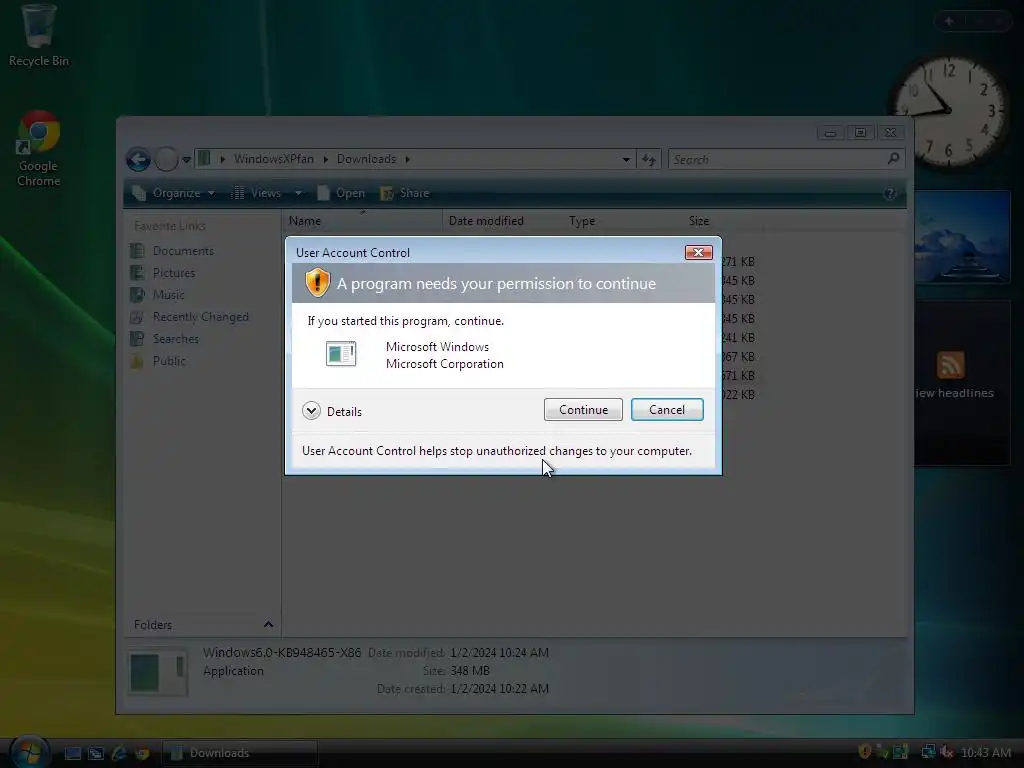The height and width of the screenshot is (768, 1024).
Task: Open Public in Favorite Links
Action: (169, 361)
